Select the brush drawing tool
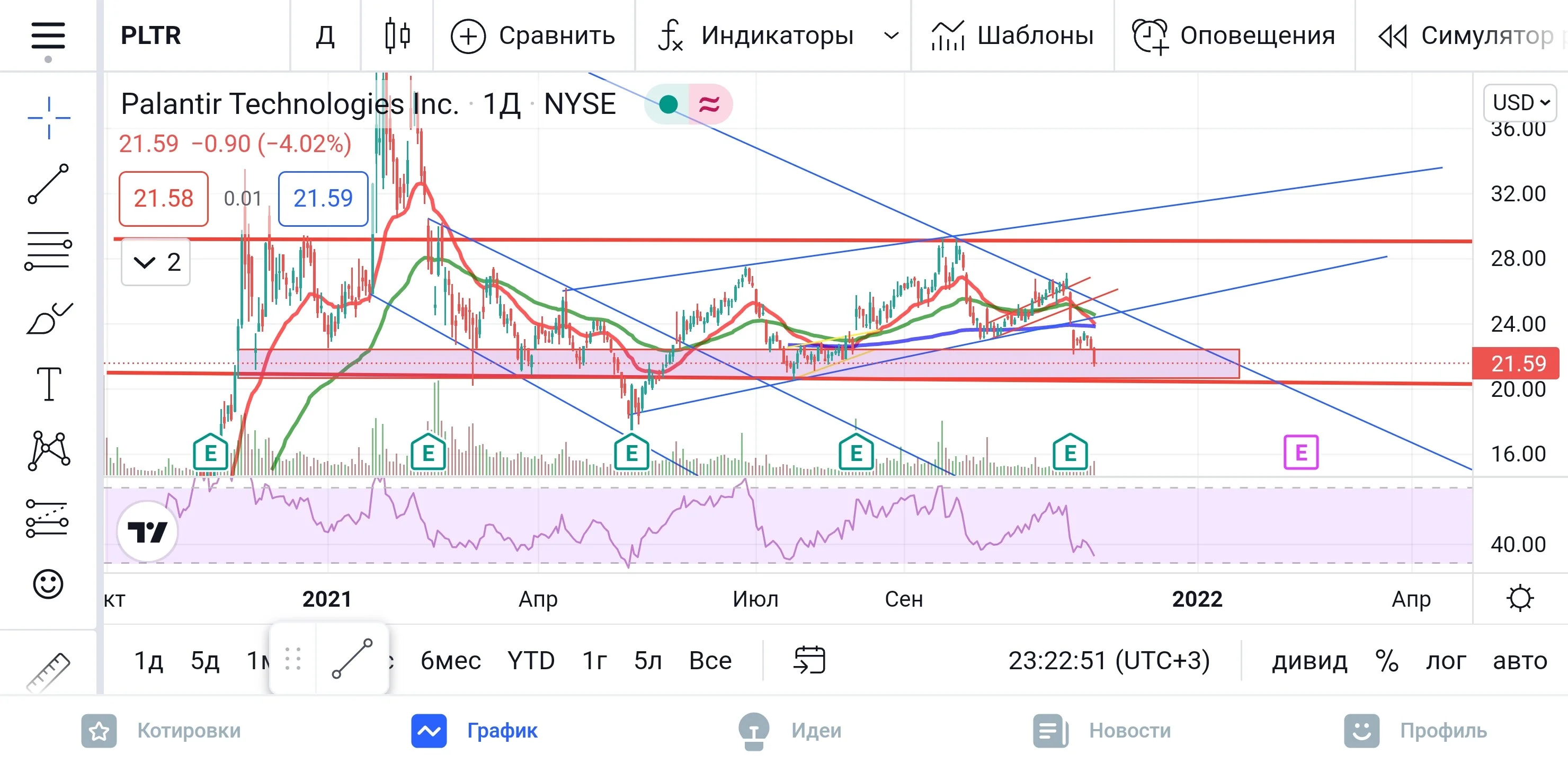This screenshot has height=763, width=1568. [x=49, y=318]
